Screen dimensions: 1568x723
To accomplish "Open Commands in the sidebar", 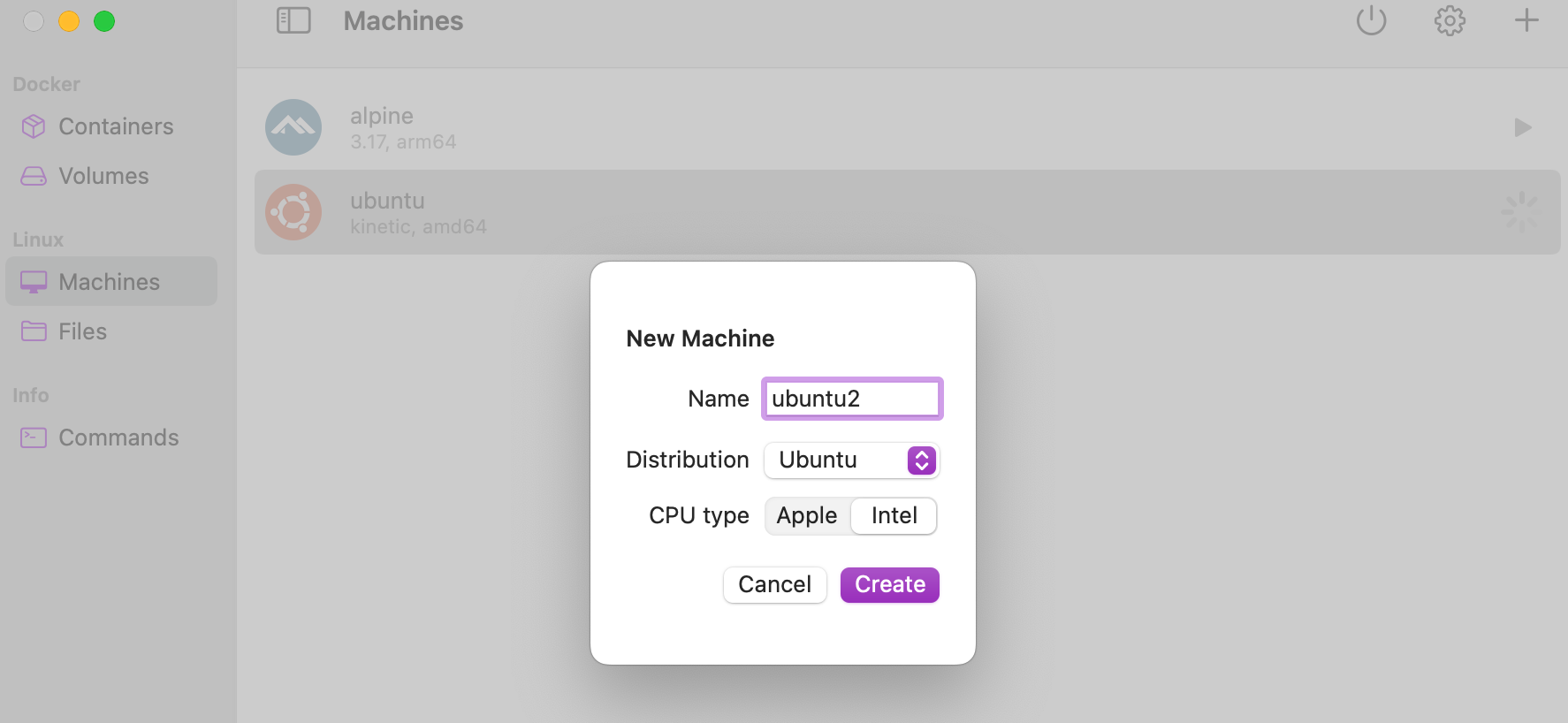I will tap(111, 438).
